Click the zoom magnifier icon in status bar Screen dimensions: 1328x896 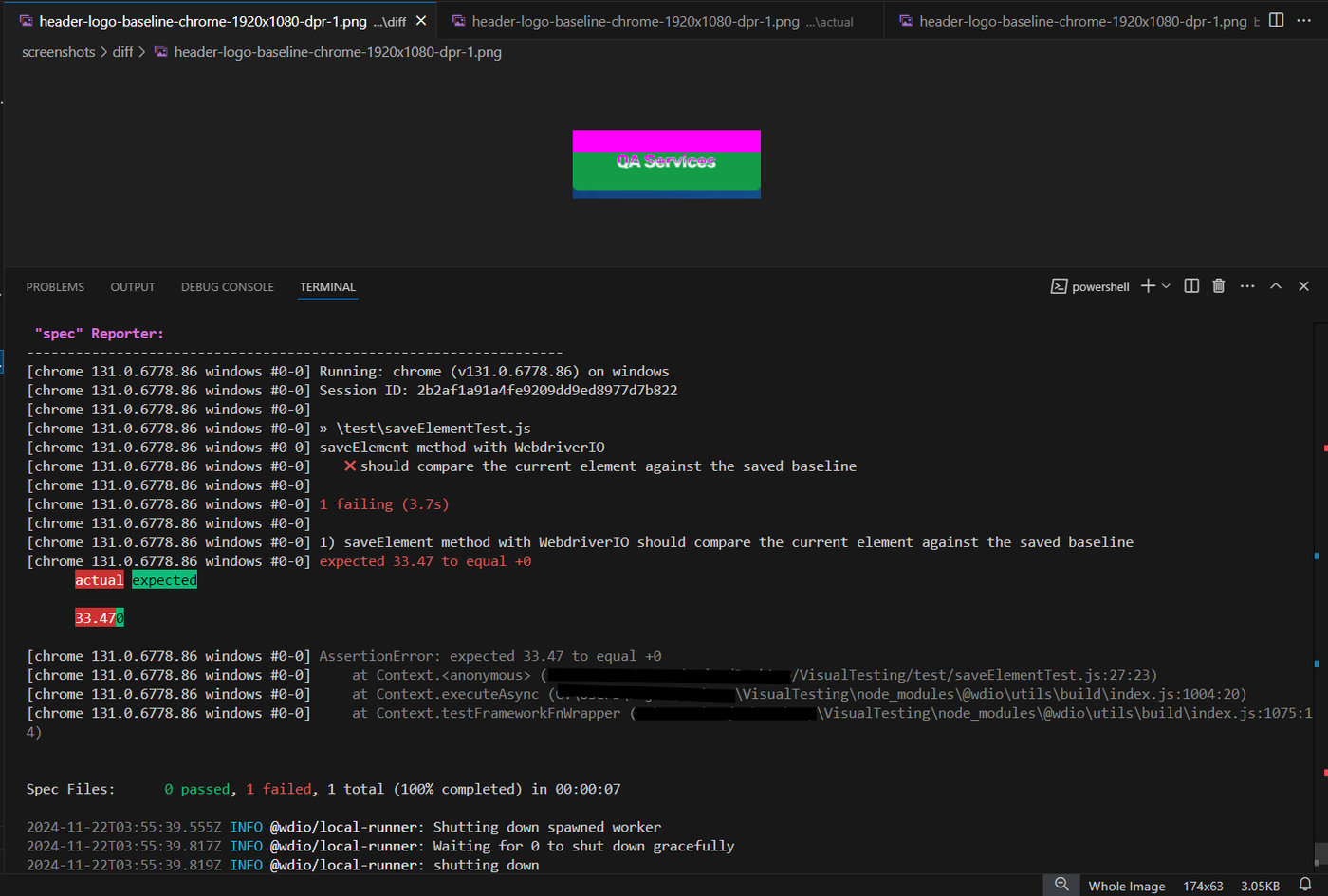(1061, 885)
